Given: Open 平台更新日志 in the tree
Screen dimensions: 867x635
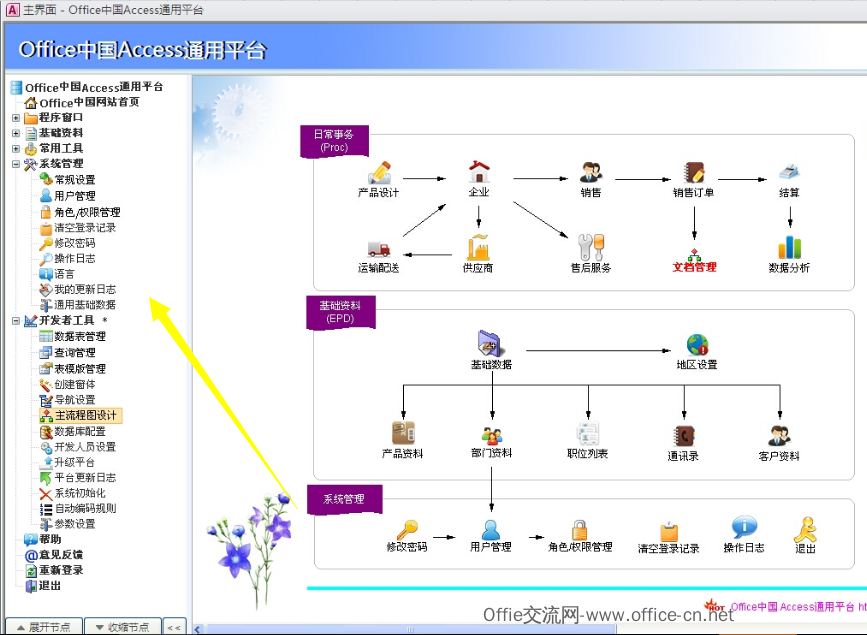Looking at the screenshot, I should pyautogui.click(x=85, y=478).
